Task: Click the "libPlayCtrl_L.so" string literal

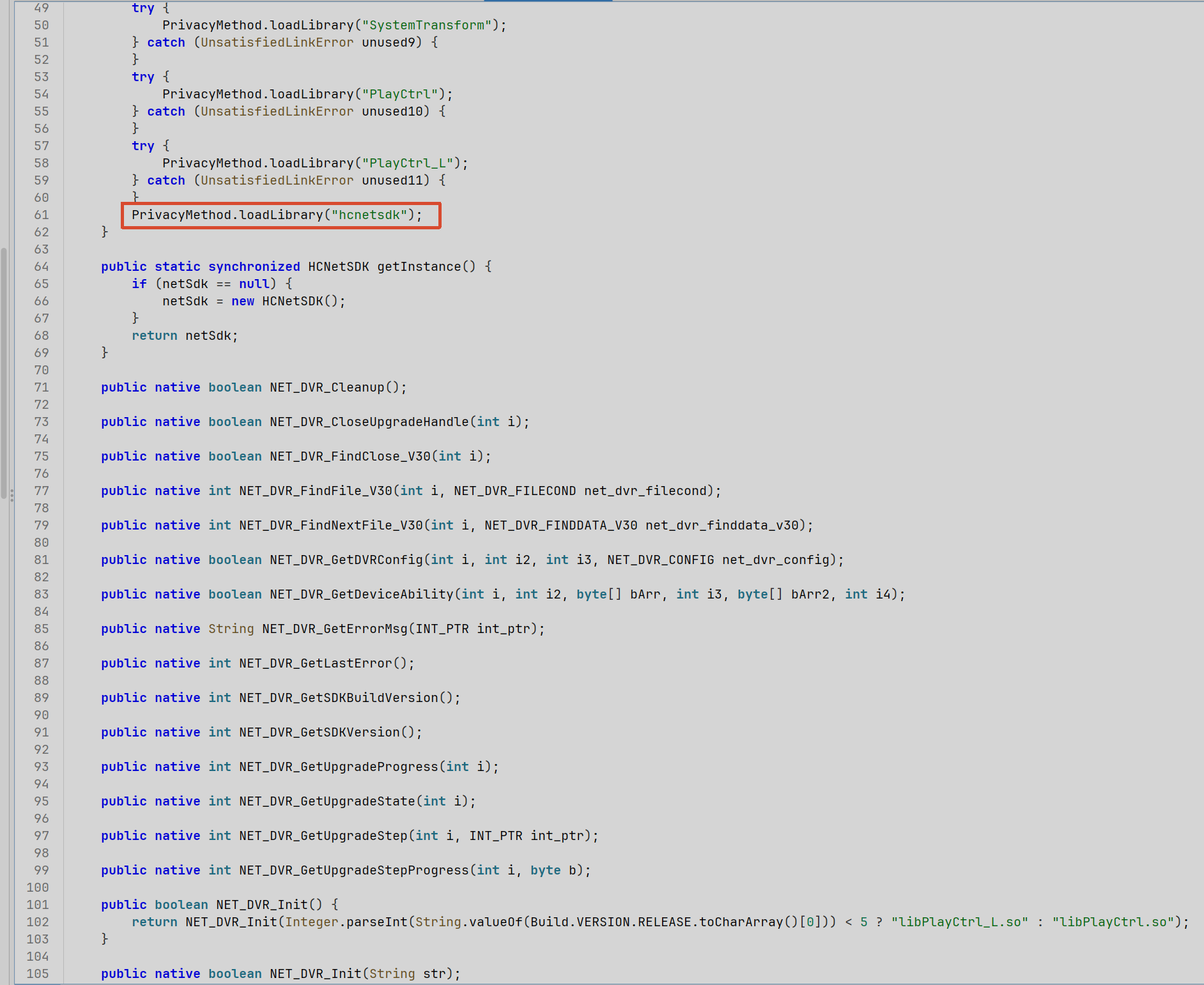Action: 959,922
